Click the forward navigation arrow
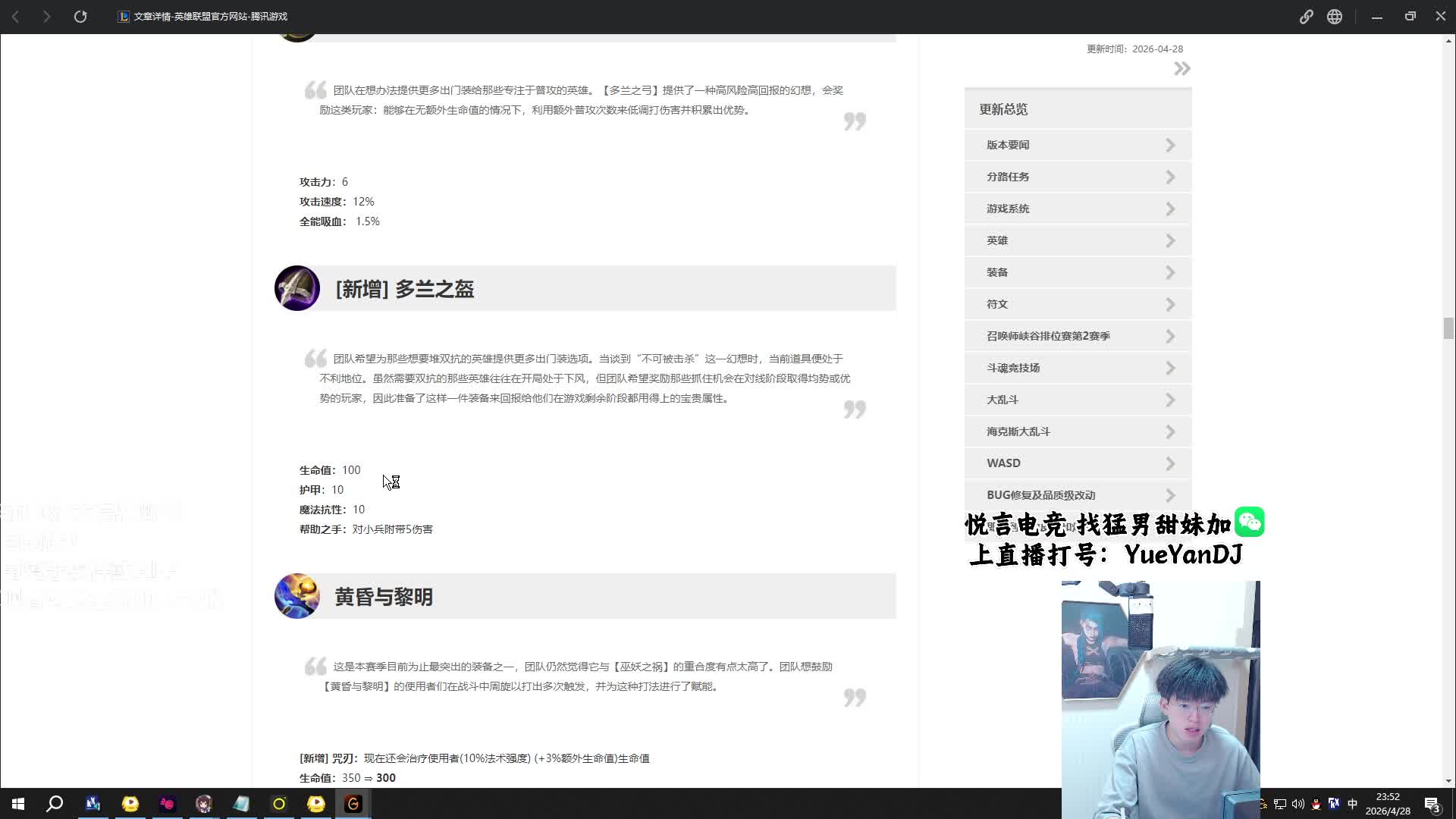The height and width of the screenshot is (819, 1456). point(47,16)
